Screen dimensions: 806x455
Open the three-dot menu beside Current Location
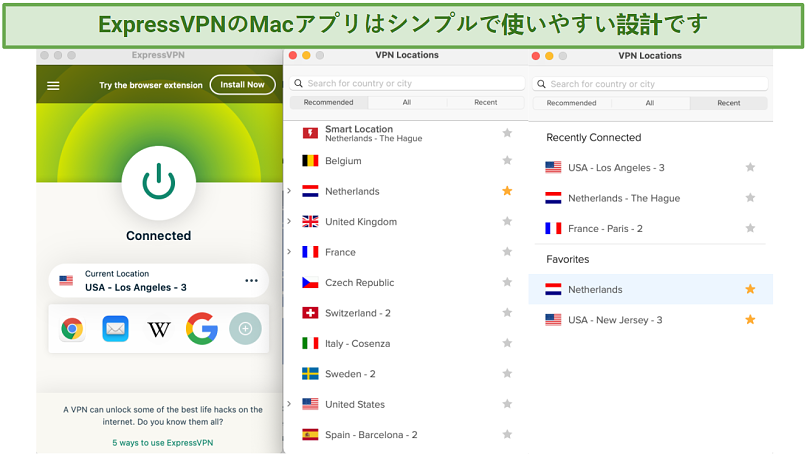tap(251, 281)
